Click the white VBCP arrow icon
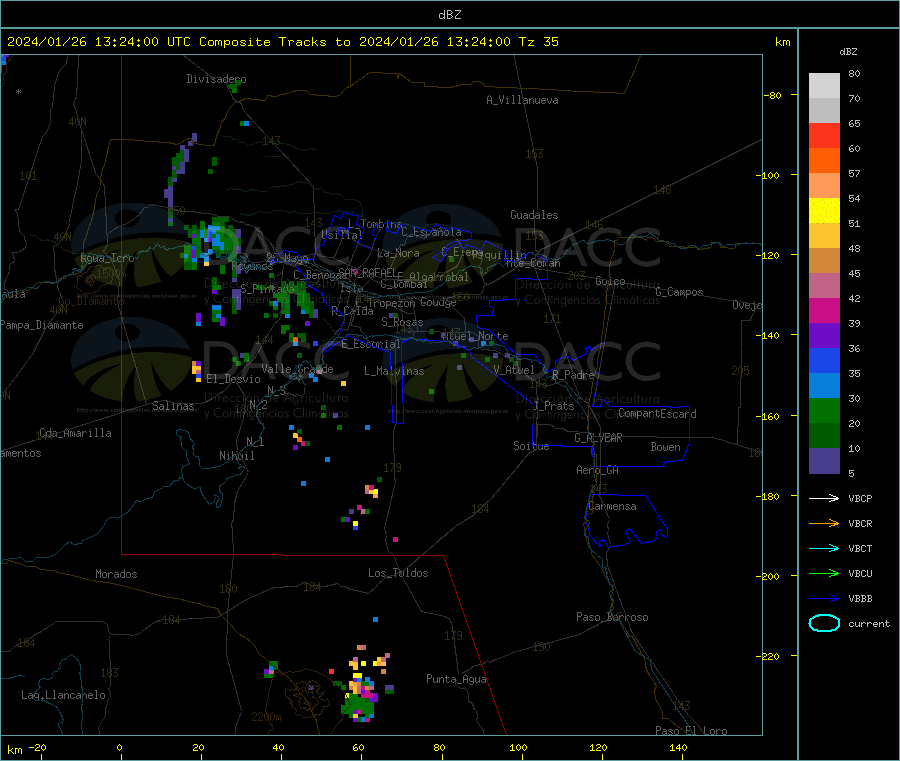900x761 pixels. coord(824,498)
